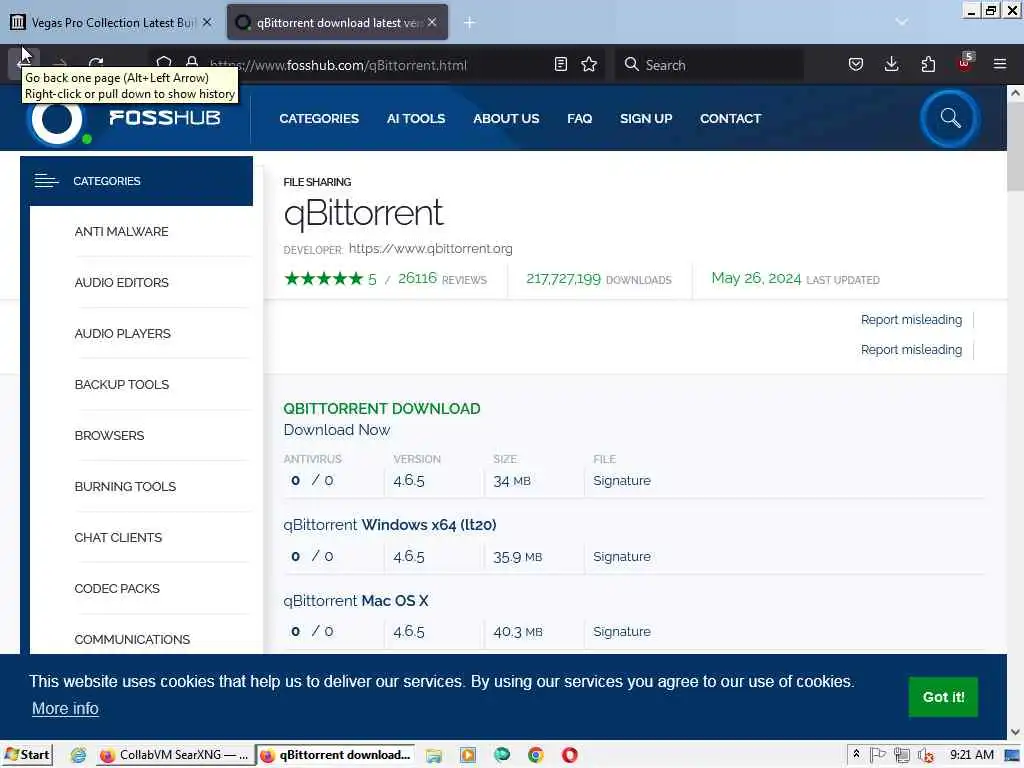Viewport: 1024px width, 768px height.
Task: Close the qBittorrent download tab
Action: pos(432,22)
